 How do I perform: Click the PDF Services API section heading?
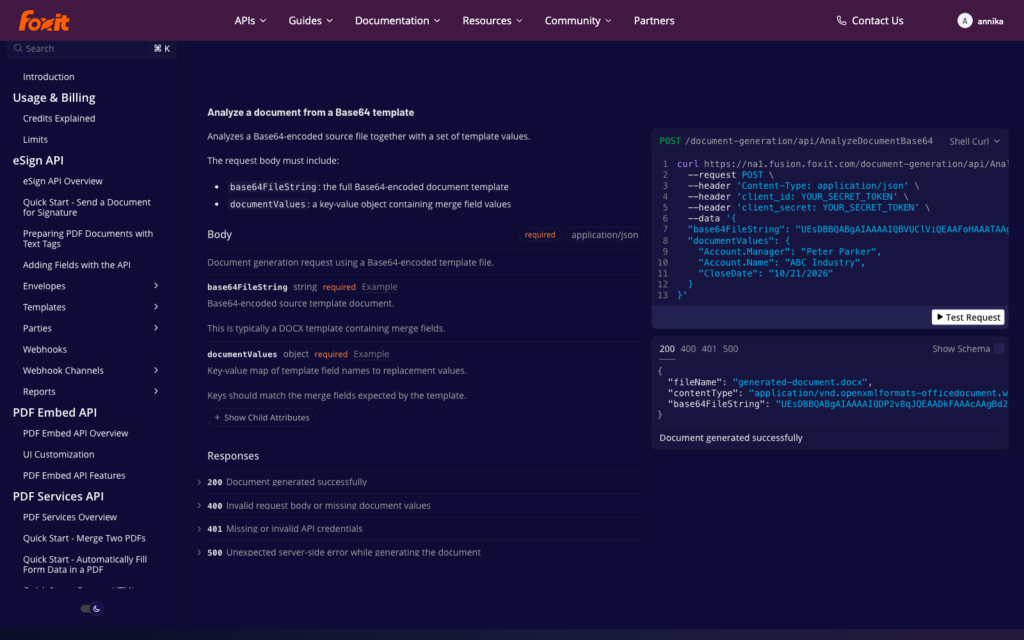pos(58,496)
